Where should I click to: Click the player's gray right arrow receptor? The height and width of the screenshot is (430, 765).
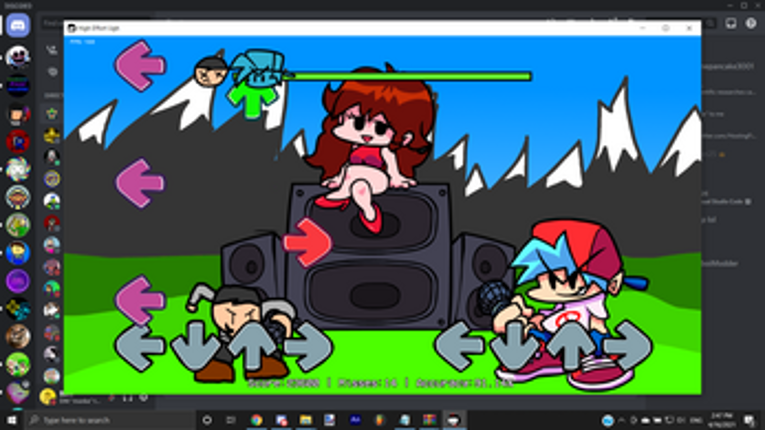point(627,346)
